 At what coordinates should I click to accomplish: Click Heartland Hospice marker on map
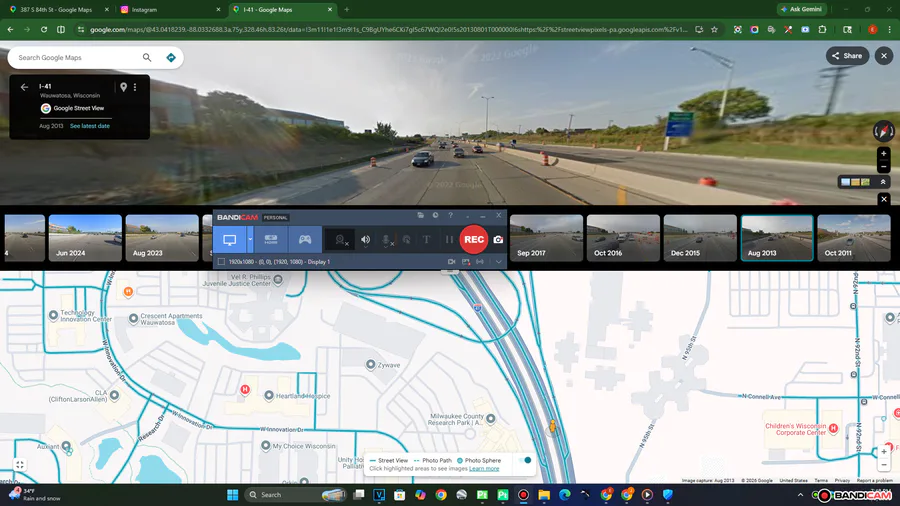269,395
